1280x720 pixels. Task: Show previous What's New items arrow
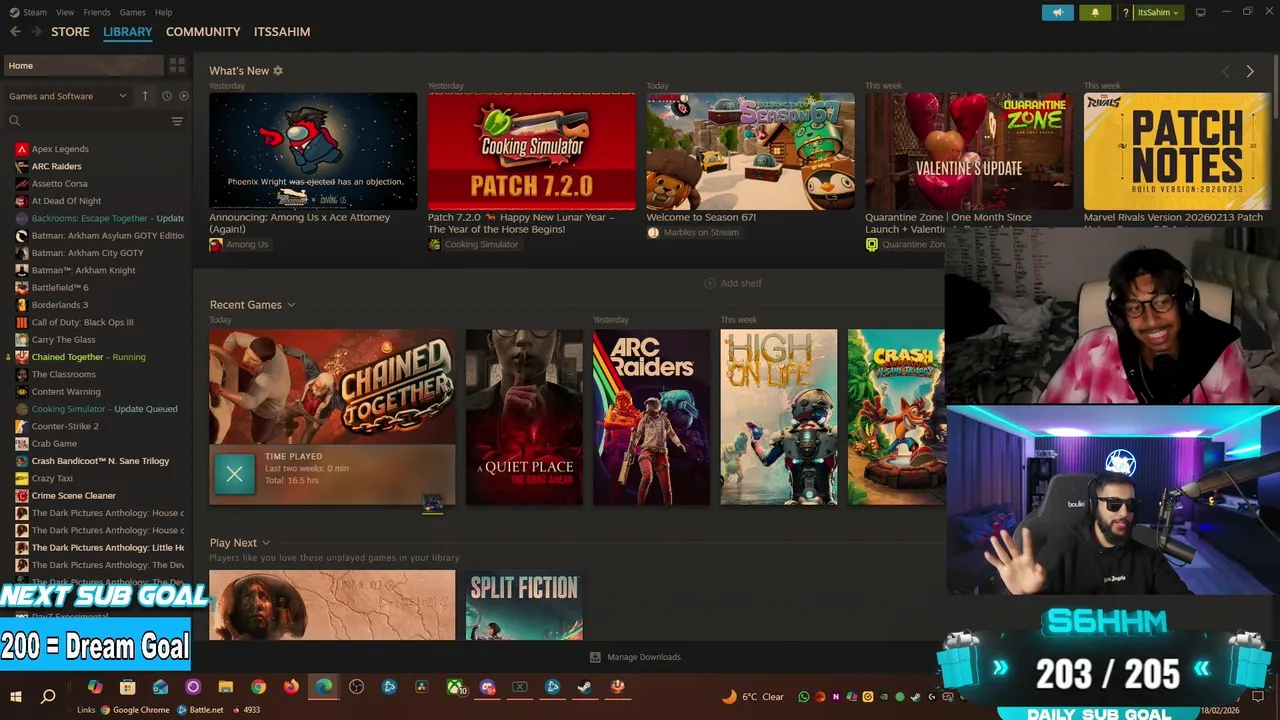click(x=1226, y=71)
